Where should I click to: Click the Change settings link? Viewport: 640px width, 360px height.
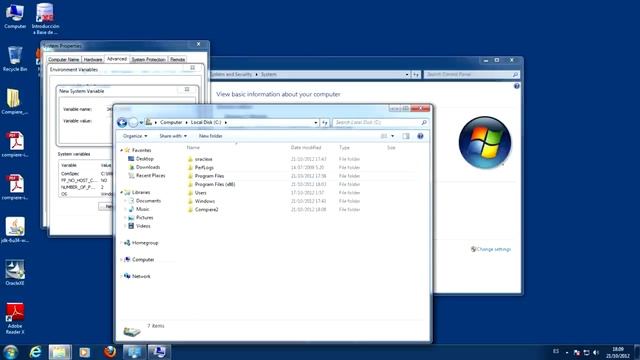(x=493, y=249)
